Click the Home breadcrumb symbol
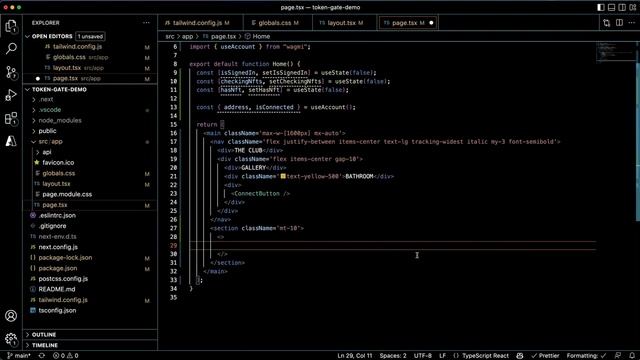 tap(257, 36)
